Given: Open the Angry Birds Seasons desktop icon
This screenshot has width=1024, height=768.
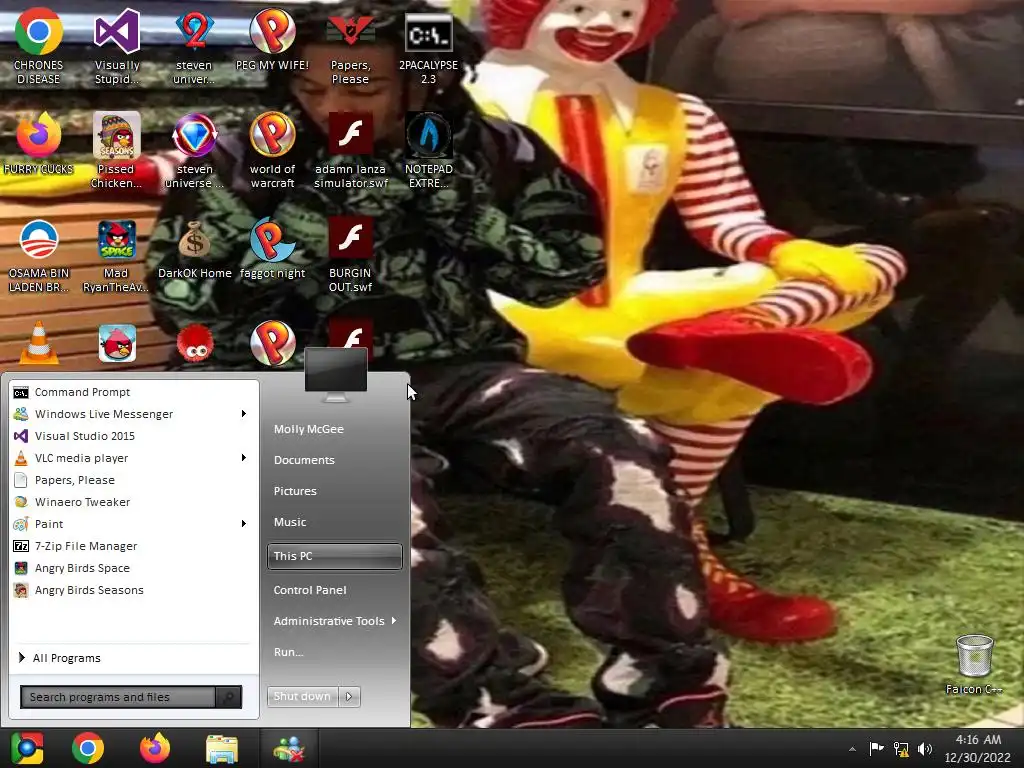Looking at the screenshot, I should pyautogui.click(x=116, y=150).
